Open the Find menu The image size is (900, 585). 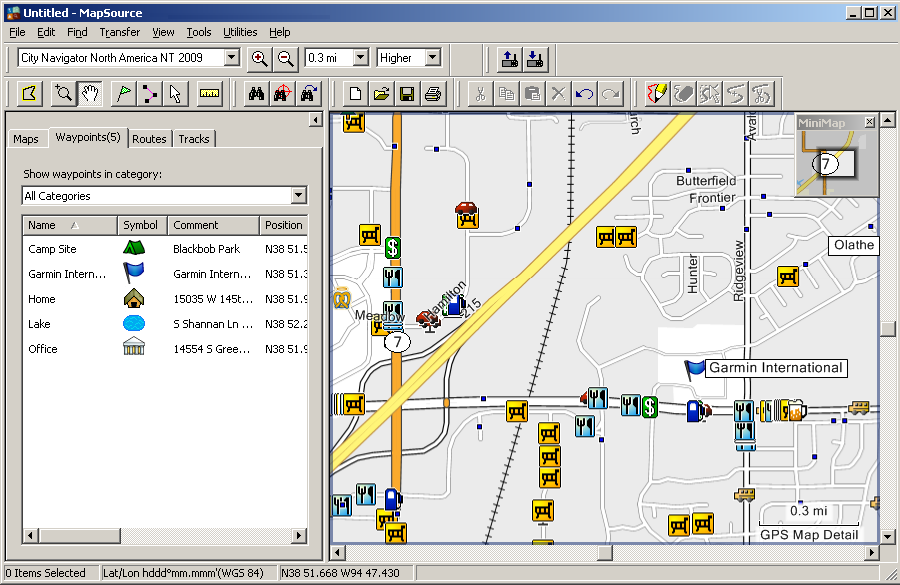tap(77, 32)
